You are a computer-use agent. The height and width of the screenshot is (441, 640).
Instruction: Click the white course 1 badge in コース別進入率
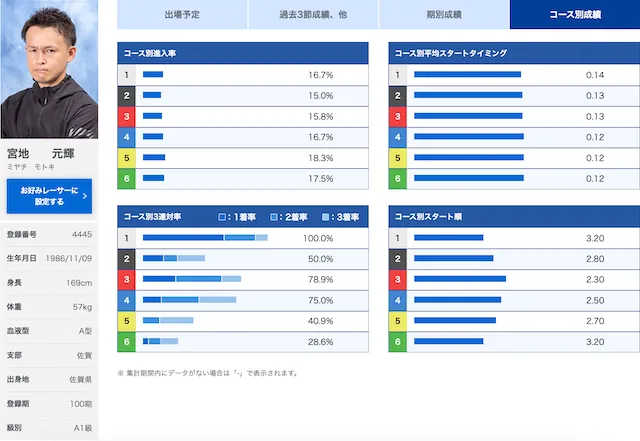(x=126, y=75)
